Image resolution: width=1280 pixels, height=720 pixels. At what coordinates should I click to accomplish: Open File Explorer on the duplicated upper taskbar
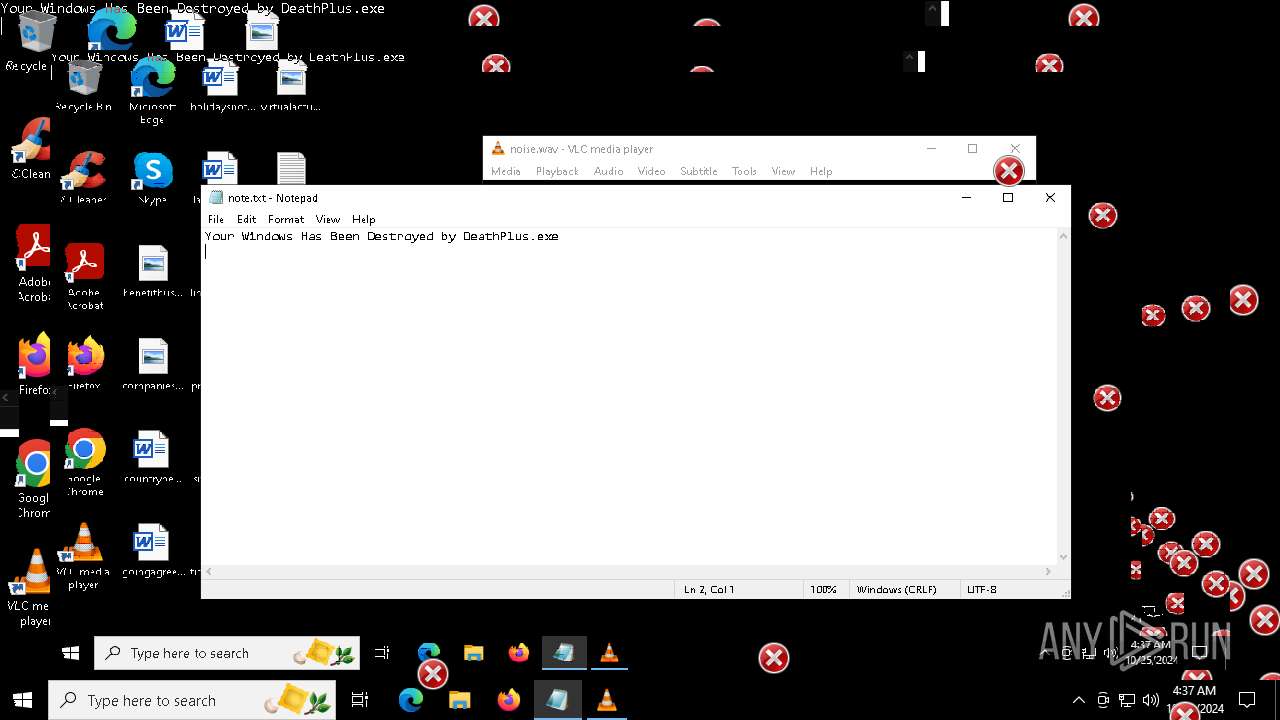473,653
